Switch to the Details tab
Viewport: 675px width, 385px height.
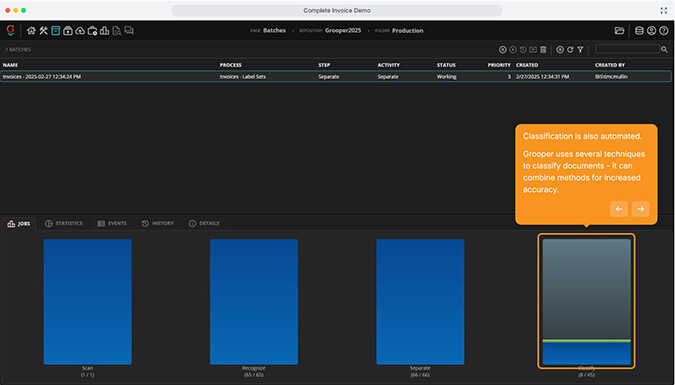click(x=204, y=224)
